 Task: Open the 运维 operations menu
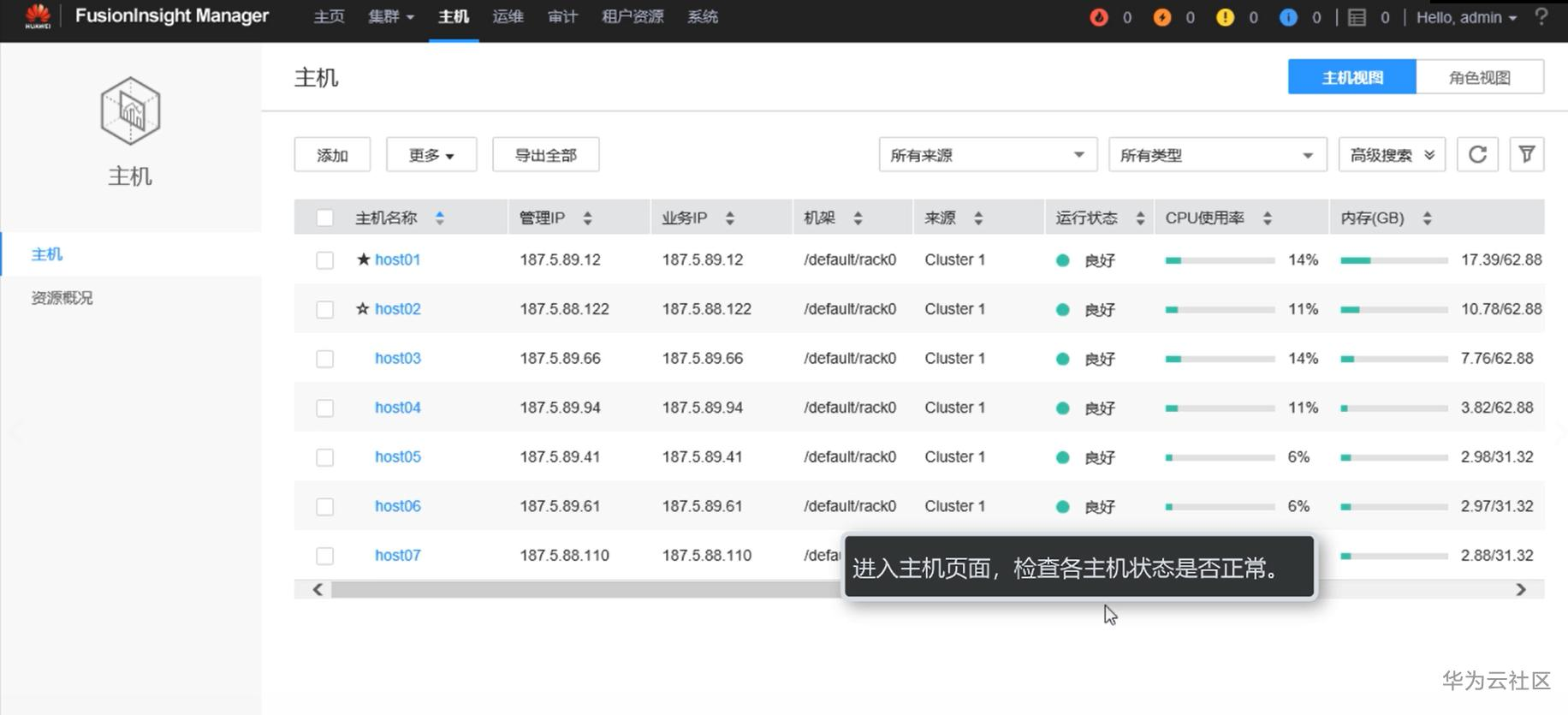pyautogui.click(x=508, y=17)
